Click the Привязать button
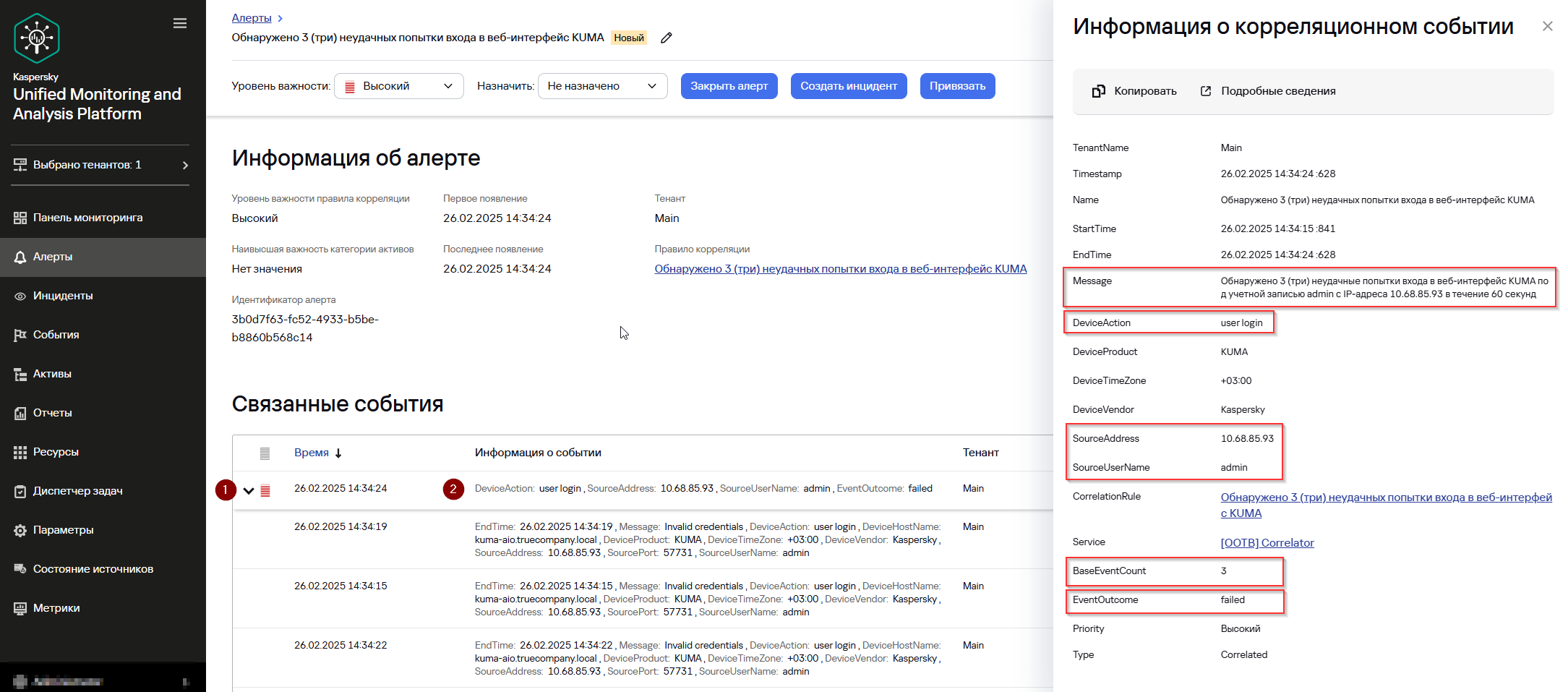1568x692 pixels. coord(958,86)
